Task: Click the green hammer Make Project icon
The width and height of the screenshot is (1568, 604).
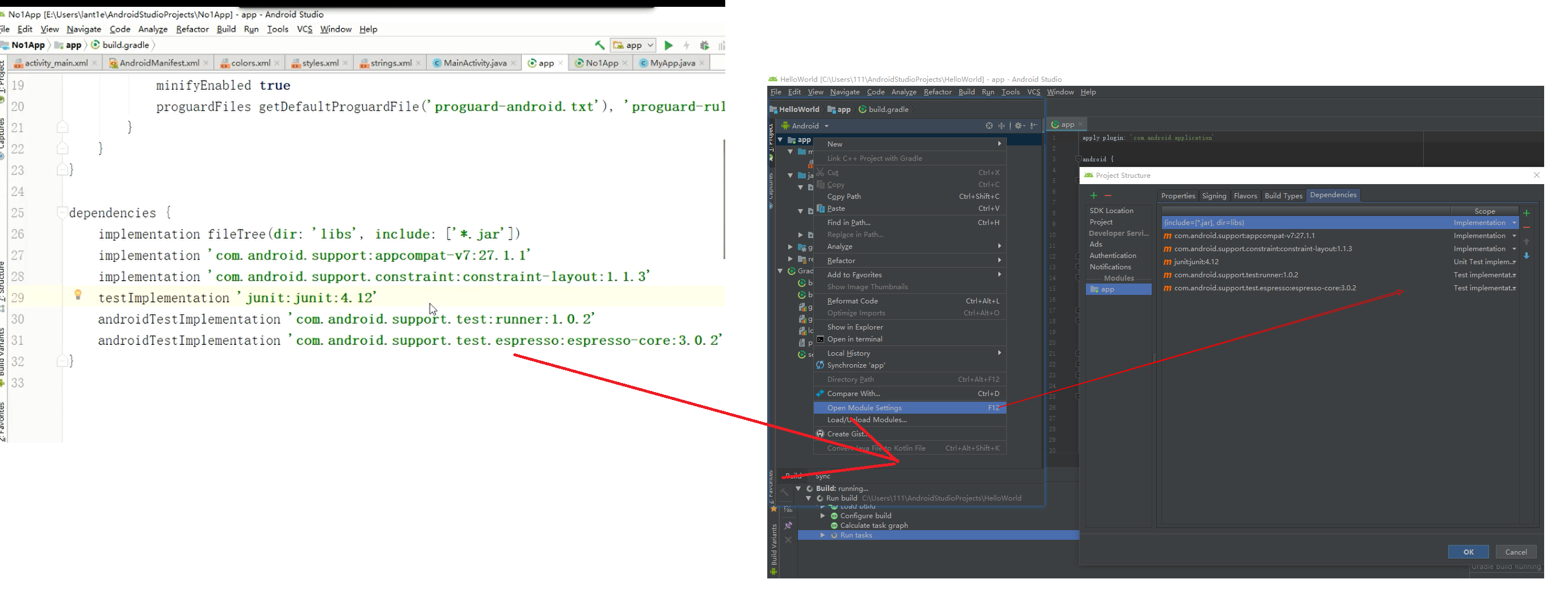Action: (x=600, y=45)
